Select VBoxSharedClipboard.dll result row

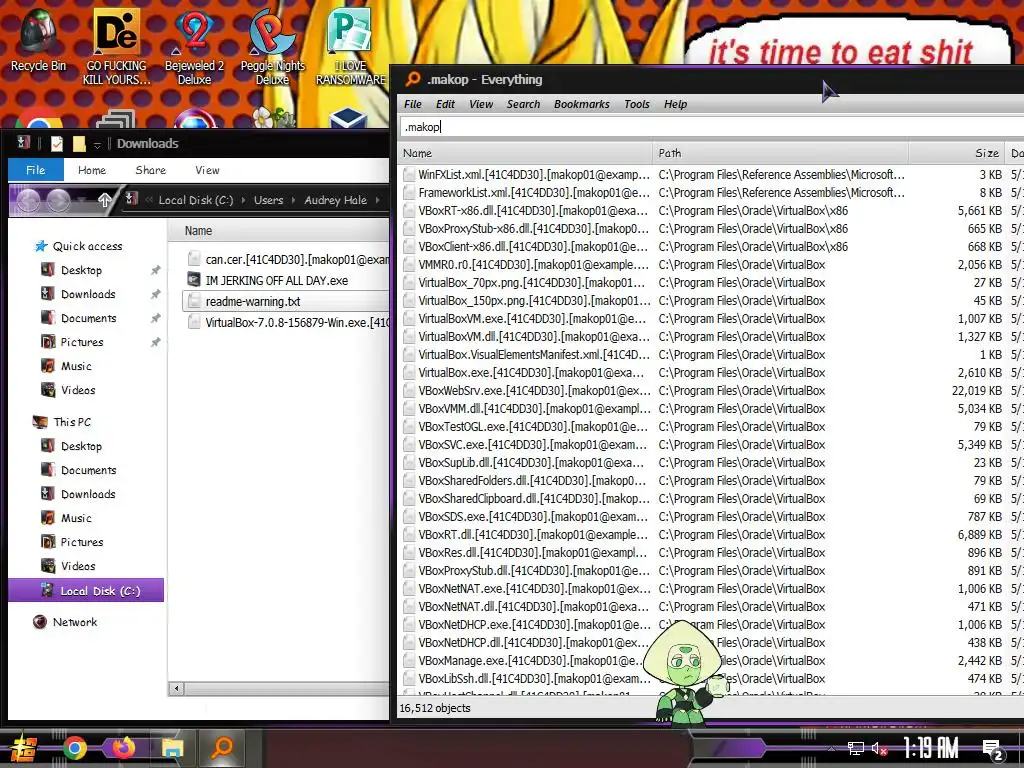pos(711,498)
